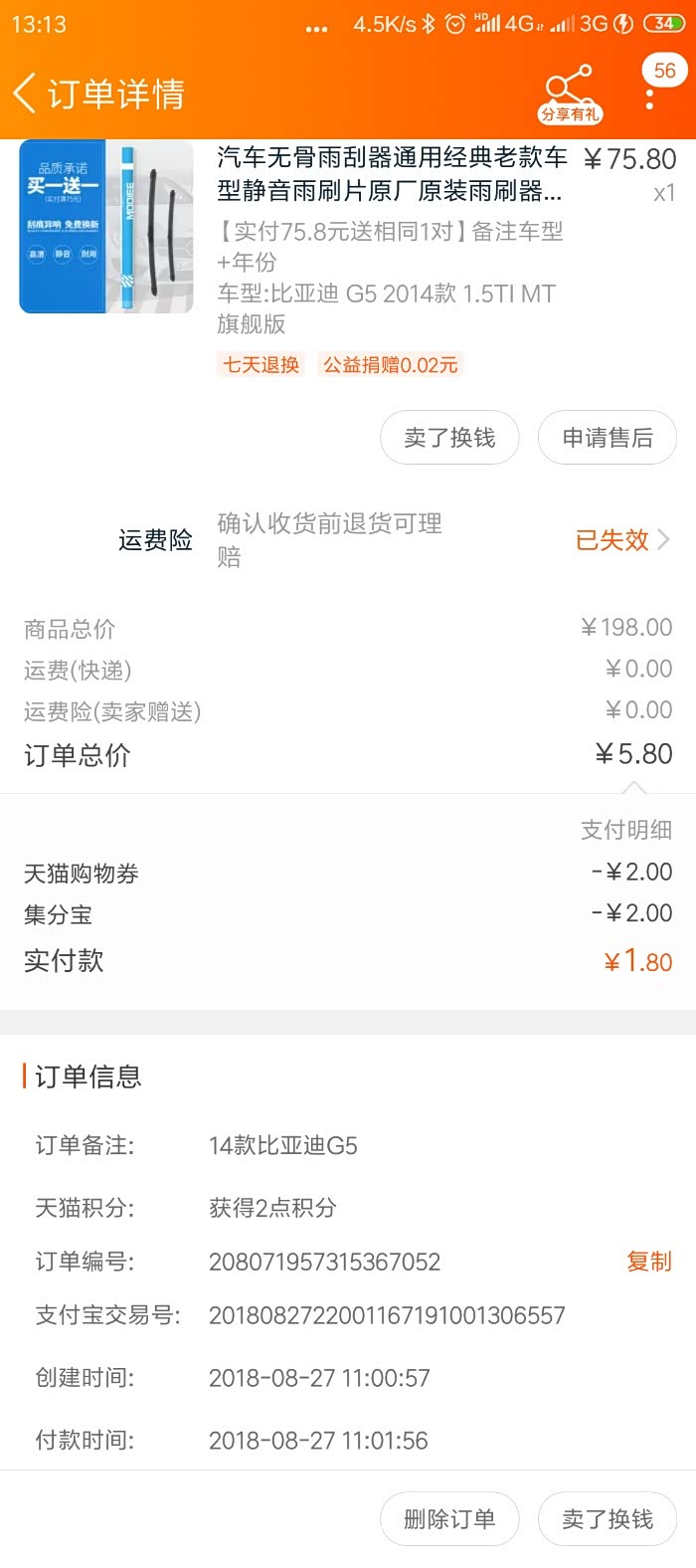Tap the share gift (分享有礼) icon
The height and width of the screenshot is (1568, 696).
click(x=570, y=94)
